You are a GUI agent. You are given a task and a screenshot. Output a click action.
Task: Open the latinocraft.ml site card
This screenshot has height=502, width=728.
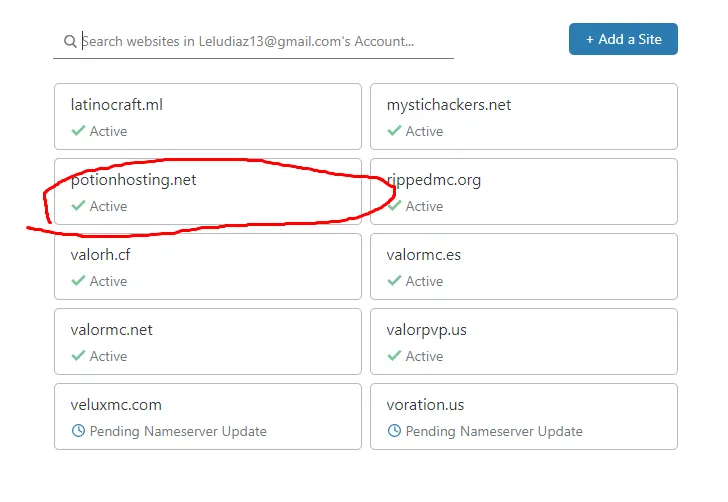coord(208,116)
